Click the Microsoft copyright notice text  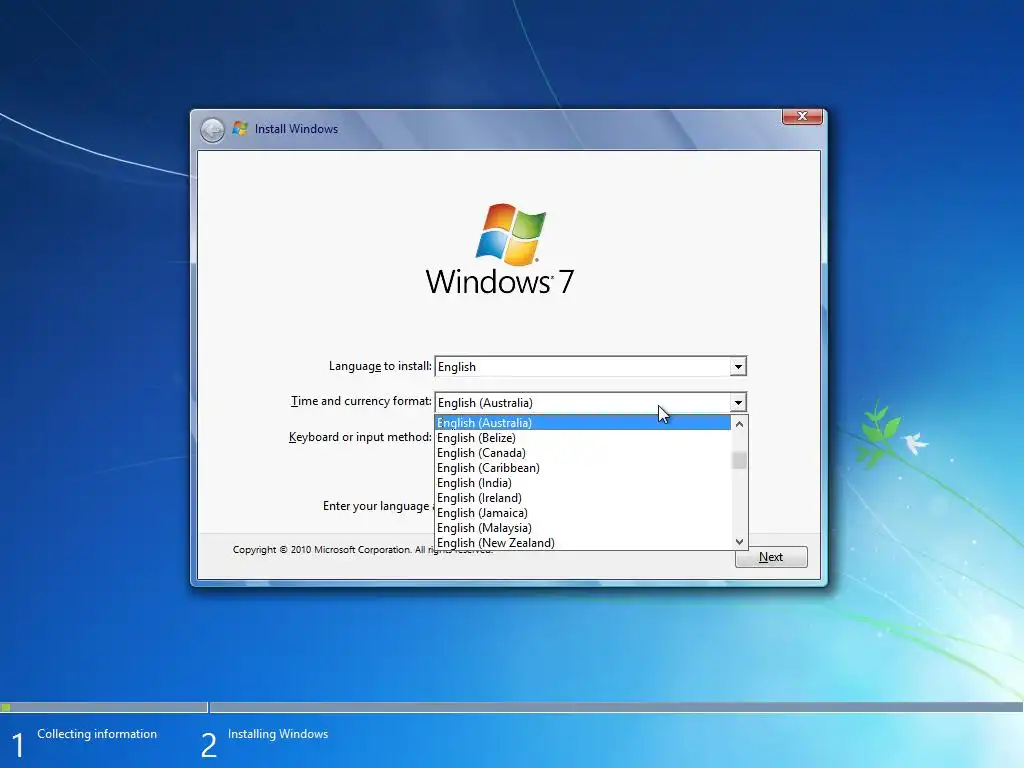362,550
